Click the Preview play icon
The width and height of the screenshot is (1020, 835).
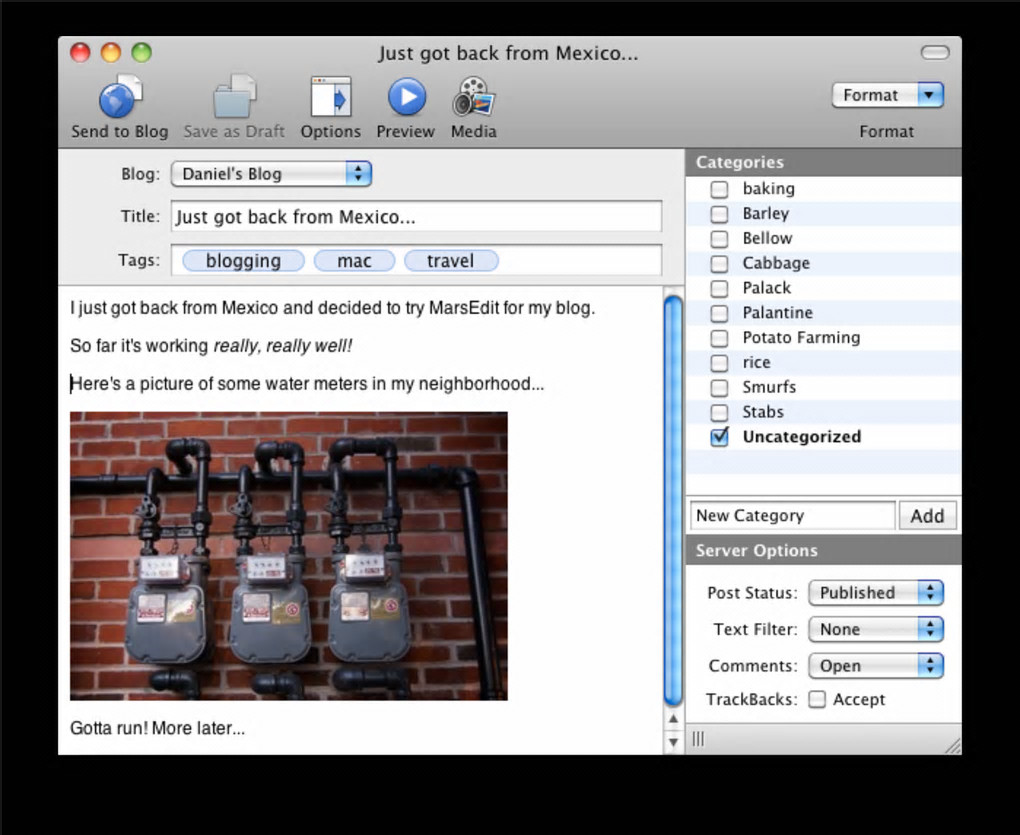tap(406, 98)
